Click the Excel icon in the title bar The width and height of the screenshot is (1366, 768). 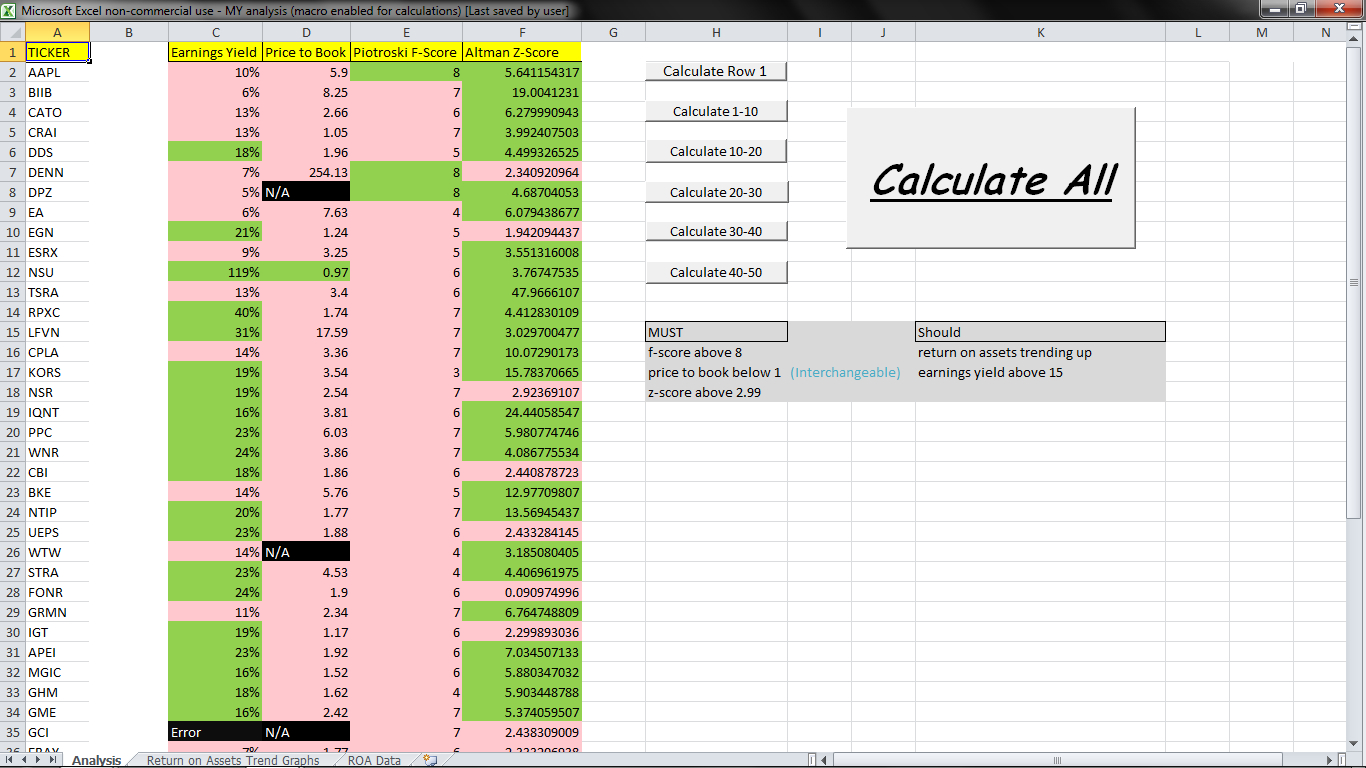click(x=10, y=10)
